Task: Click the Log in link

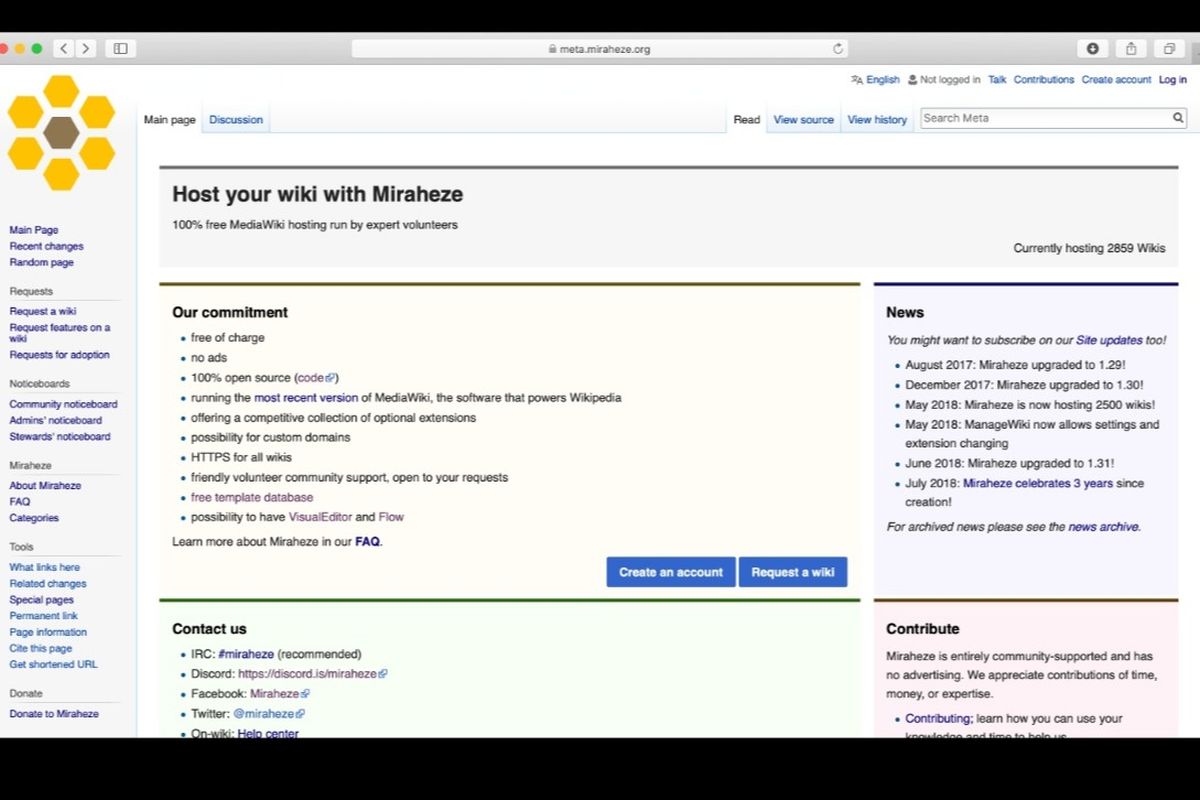Action: tap(1172, 80)
